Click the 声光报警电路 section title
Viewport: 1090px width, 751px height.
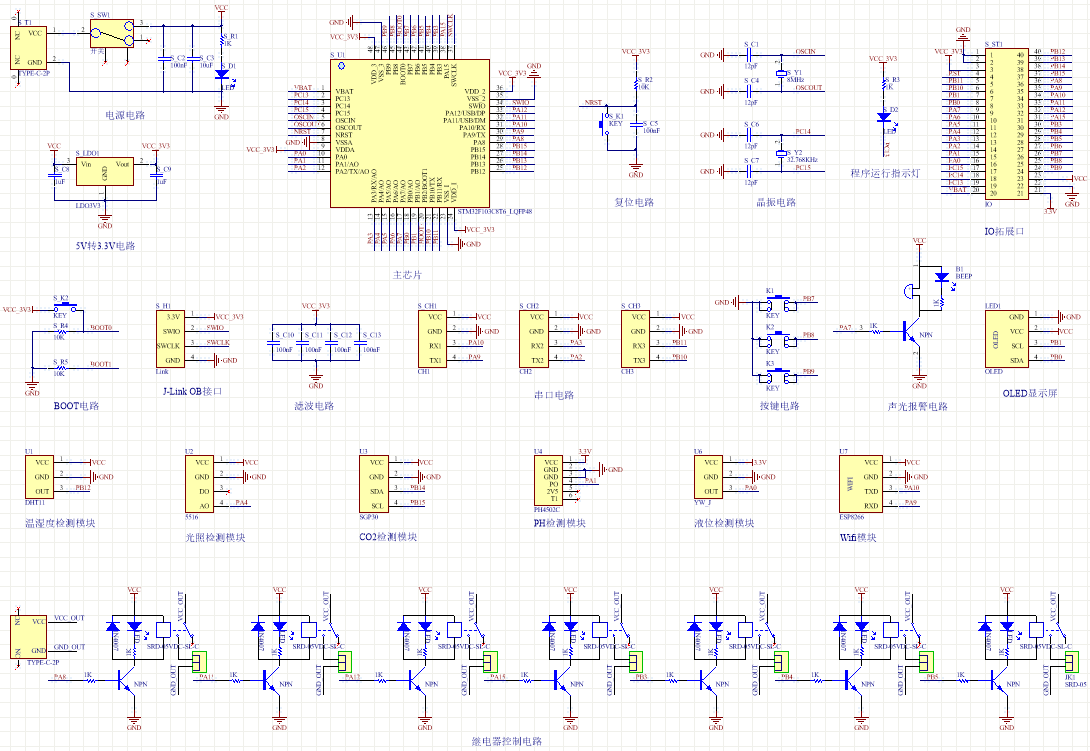pyautogui.click(x=918, y=407)
